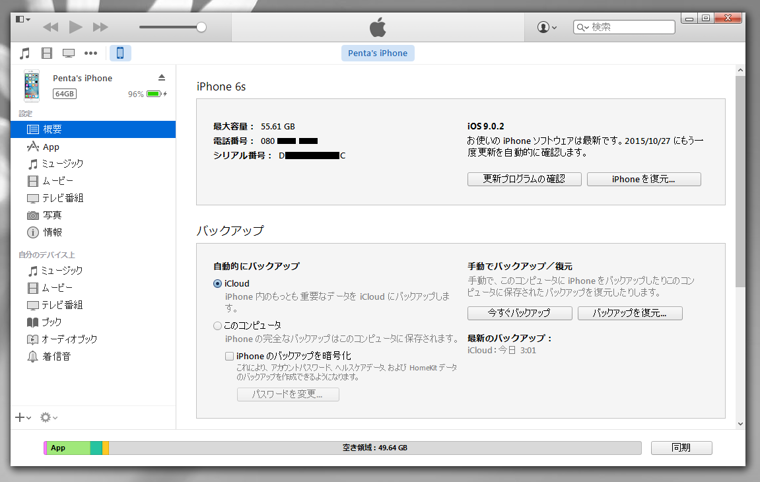
Task: Open the add (+) menu
Action: point(23,418)
